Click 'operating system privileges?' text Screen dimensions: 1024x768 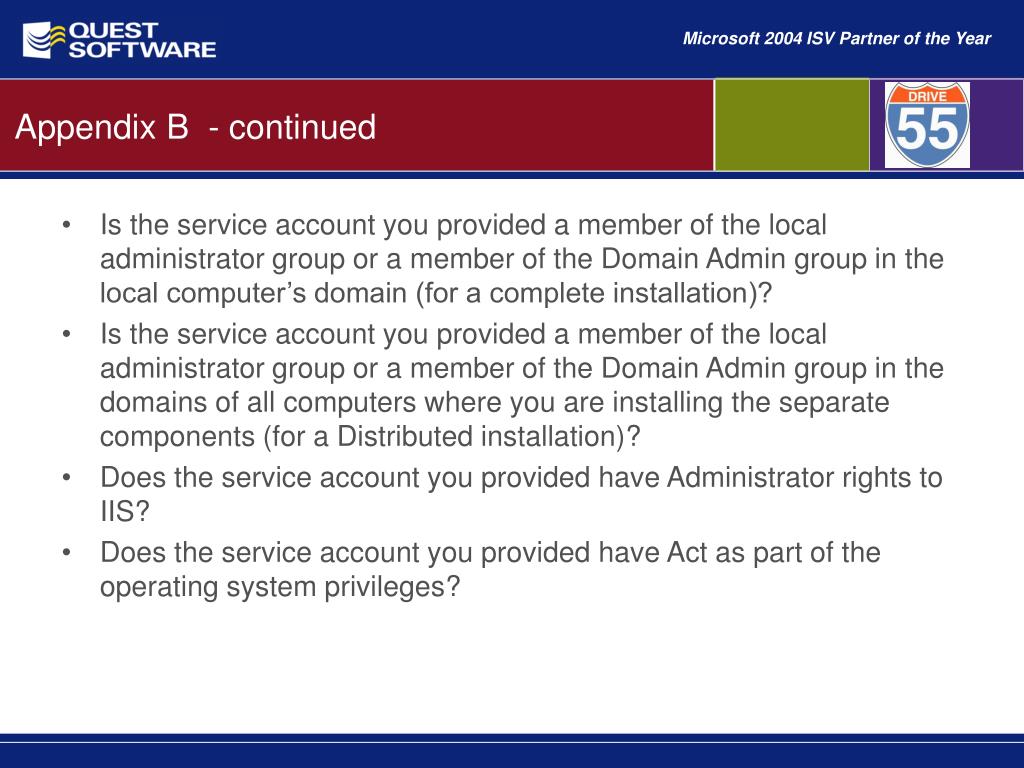coord(280,586)
